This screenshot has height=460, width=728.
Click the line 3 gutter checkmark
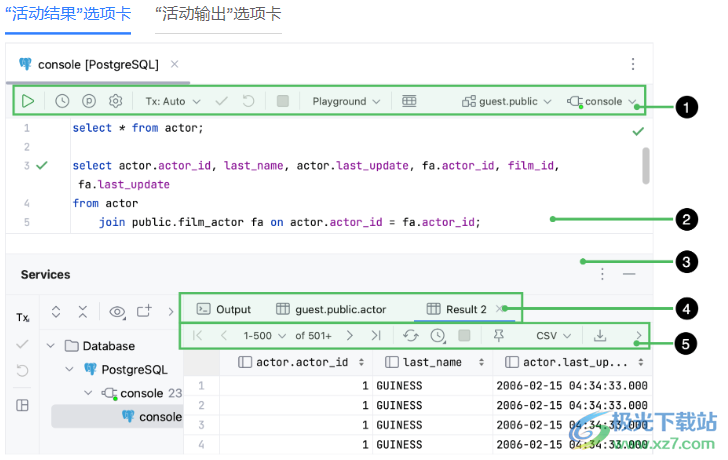42,165
